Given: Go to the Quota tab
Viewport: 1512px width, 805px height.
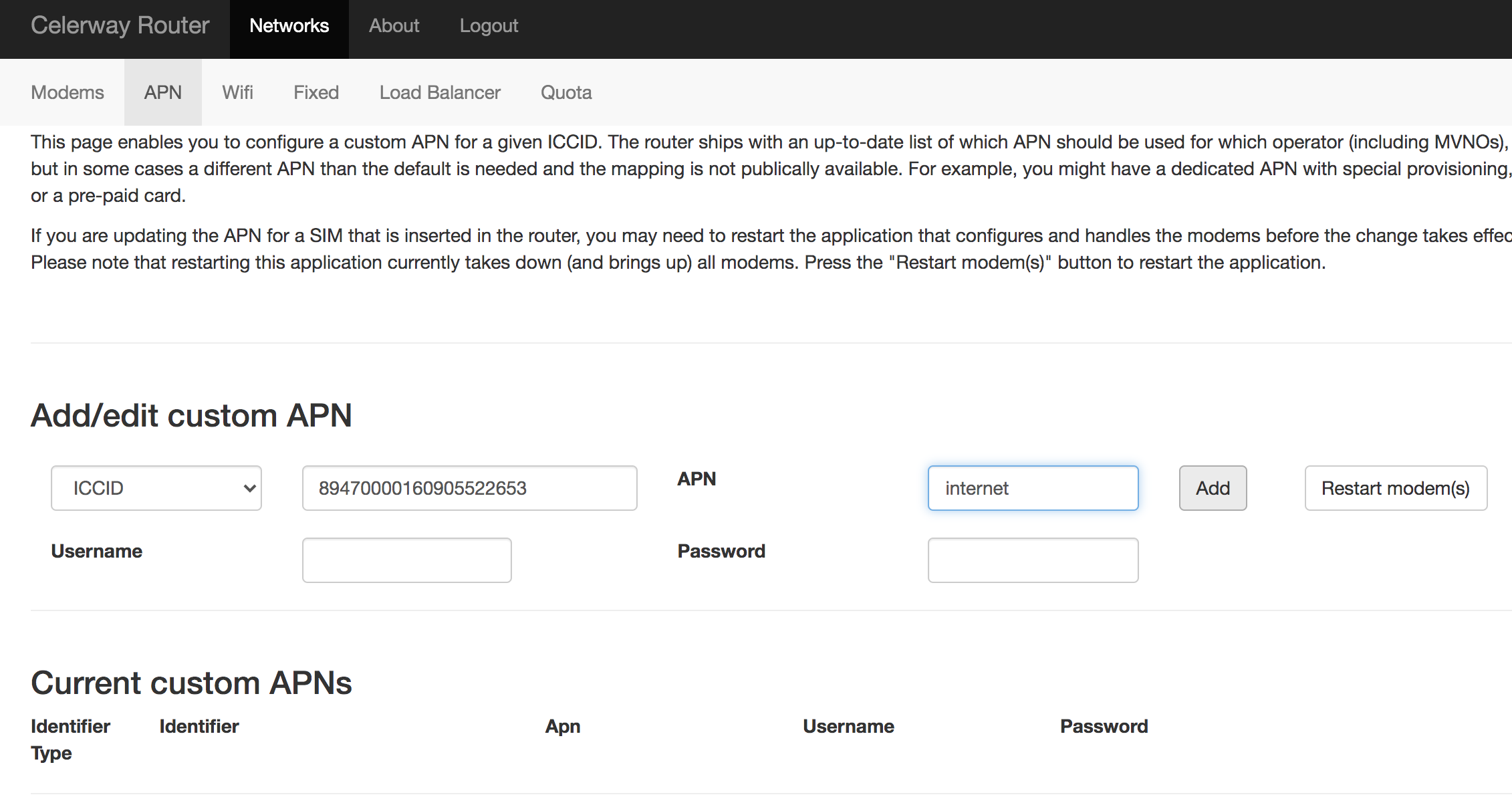Looking at the screenshot, I should point(566,92).
